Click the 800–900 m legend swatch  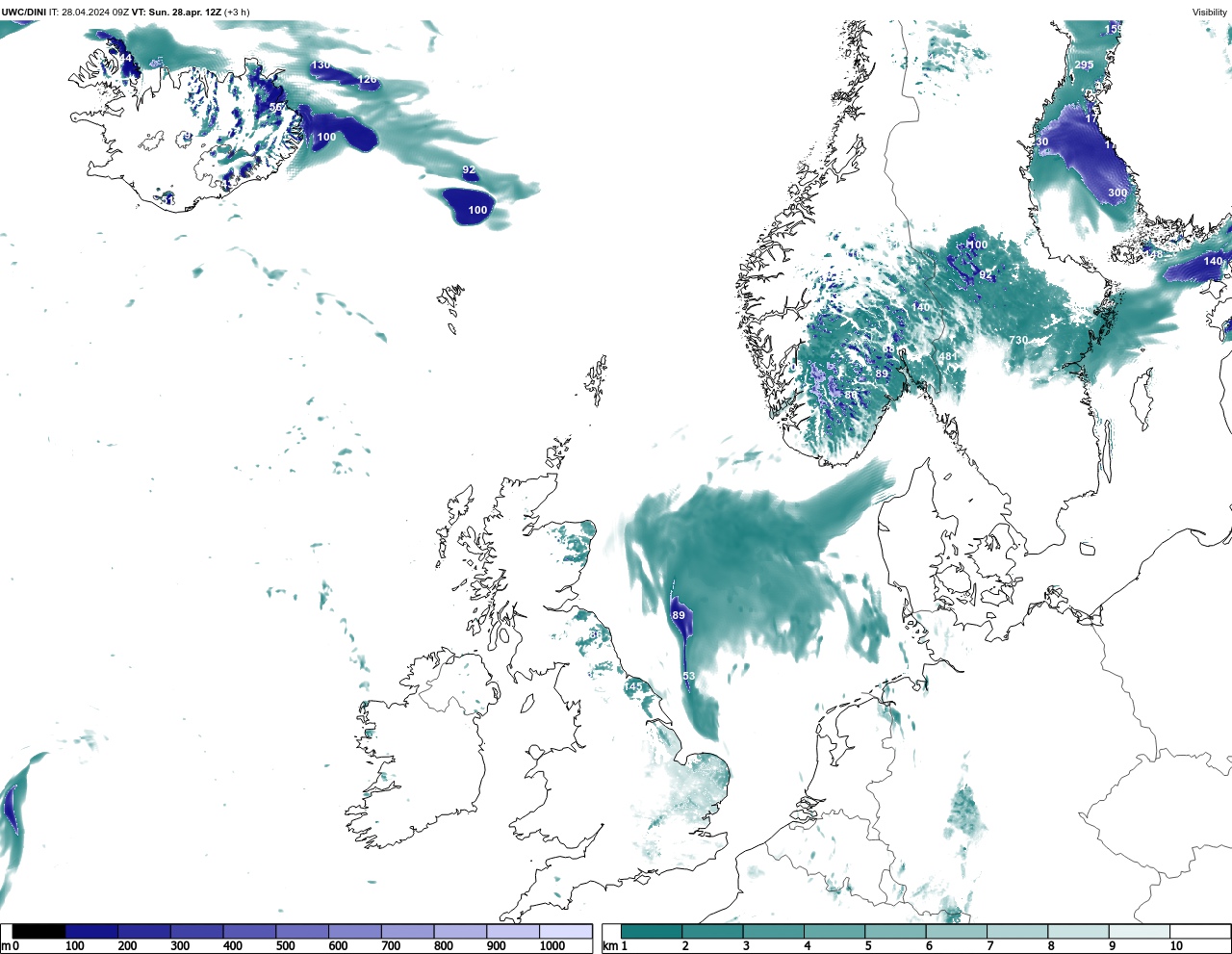(x=460, y=932)
